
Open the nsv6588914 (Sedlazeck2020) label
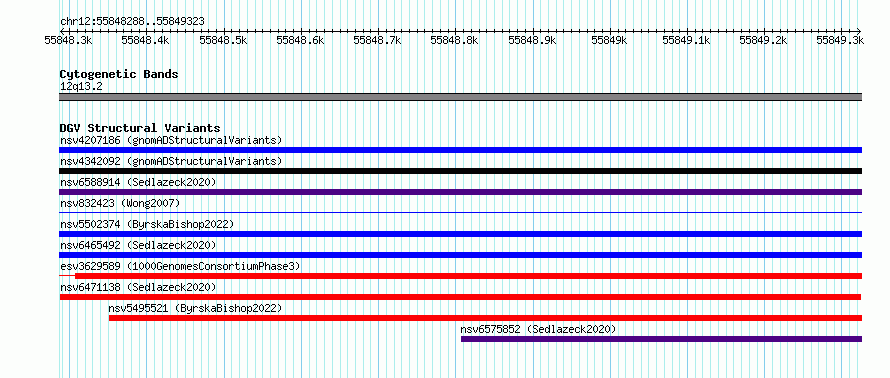click(138, 182)
